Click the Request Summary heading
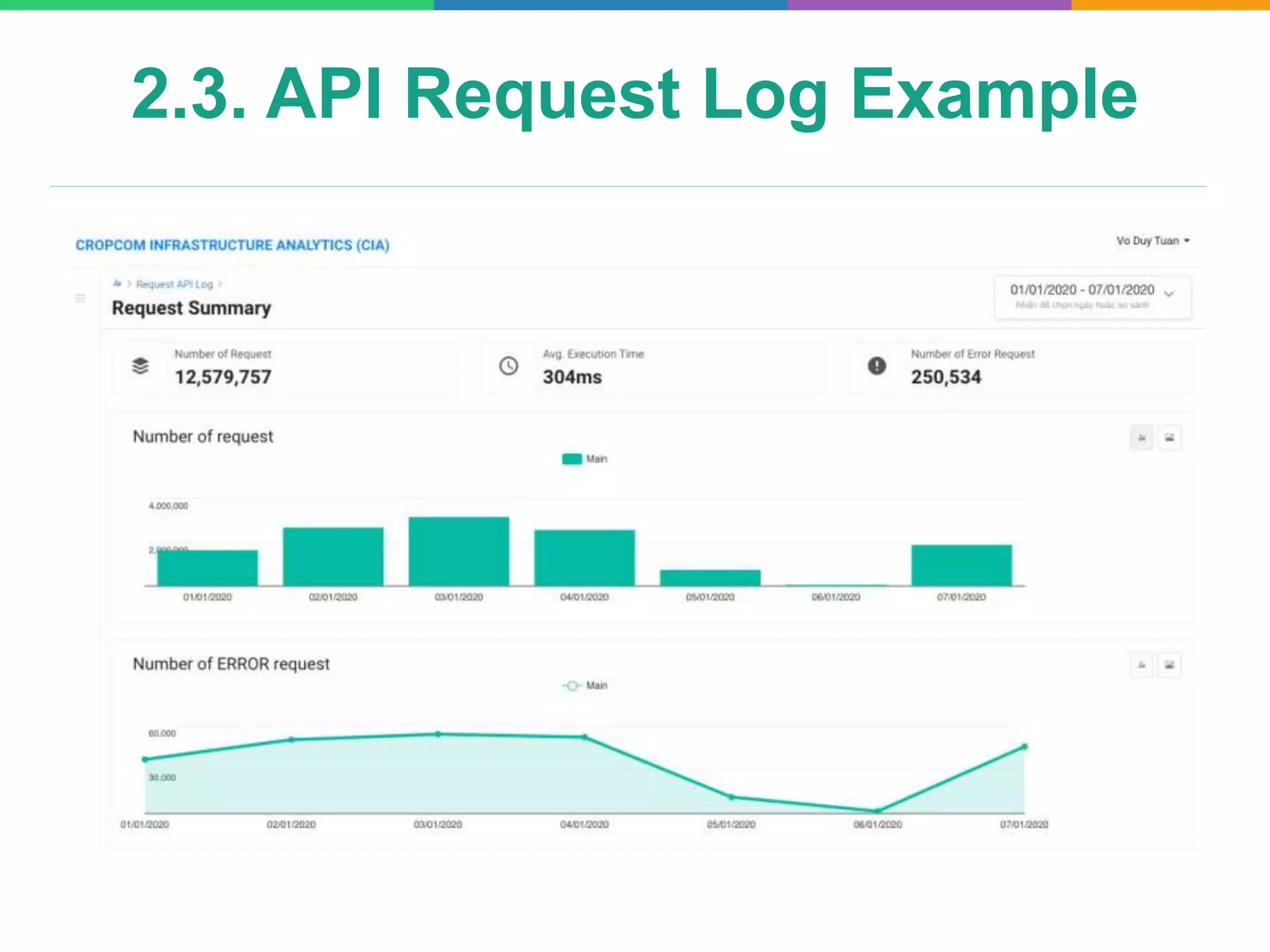The height and width of the screenshot is (952, 1270). pos(192,308)
